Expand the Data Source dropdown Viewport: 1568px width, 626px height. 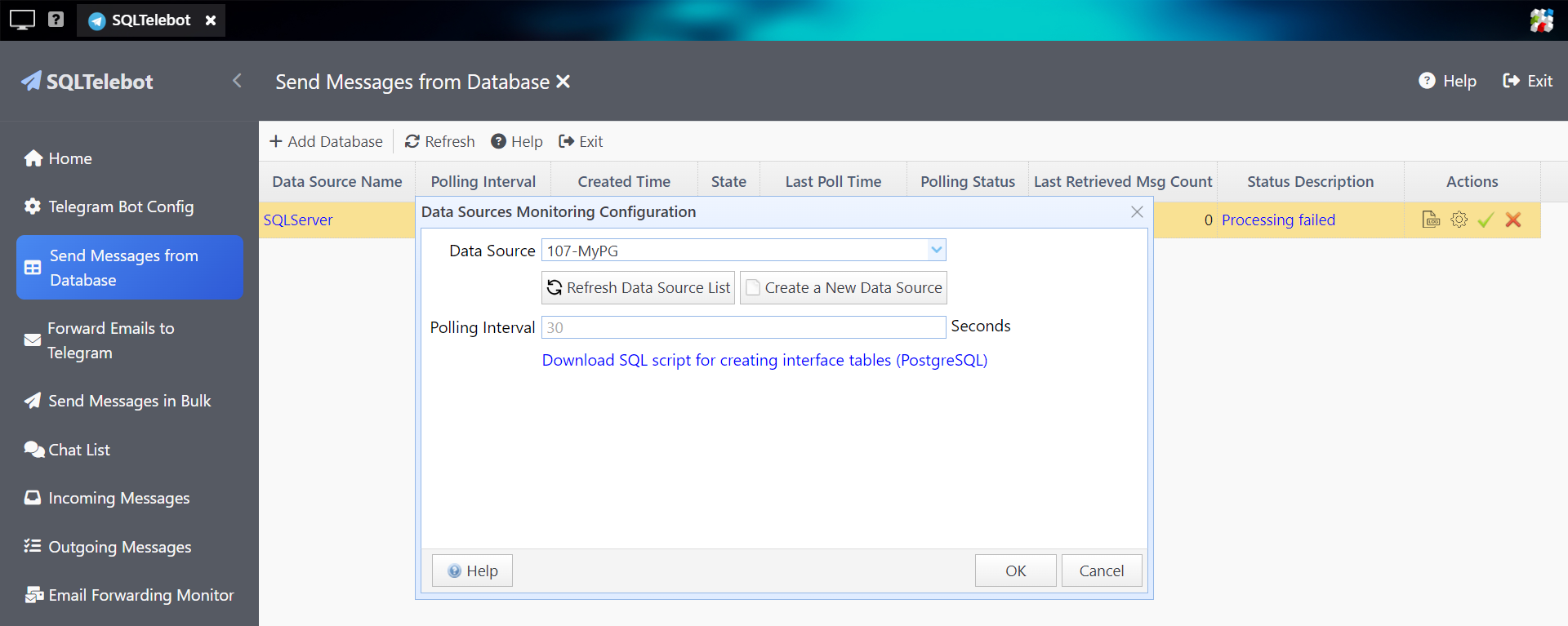pos(936,250)
